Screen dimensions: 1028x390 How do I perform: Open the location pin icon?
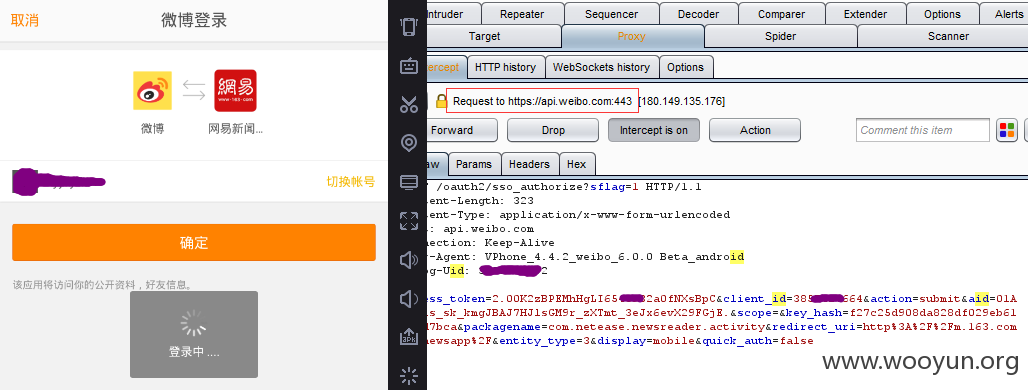(408, 143)
